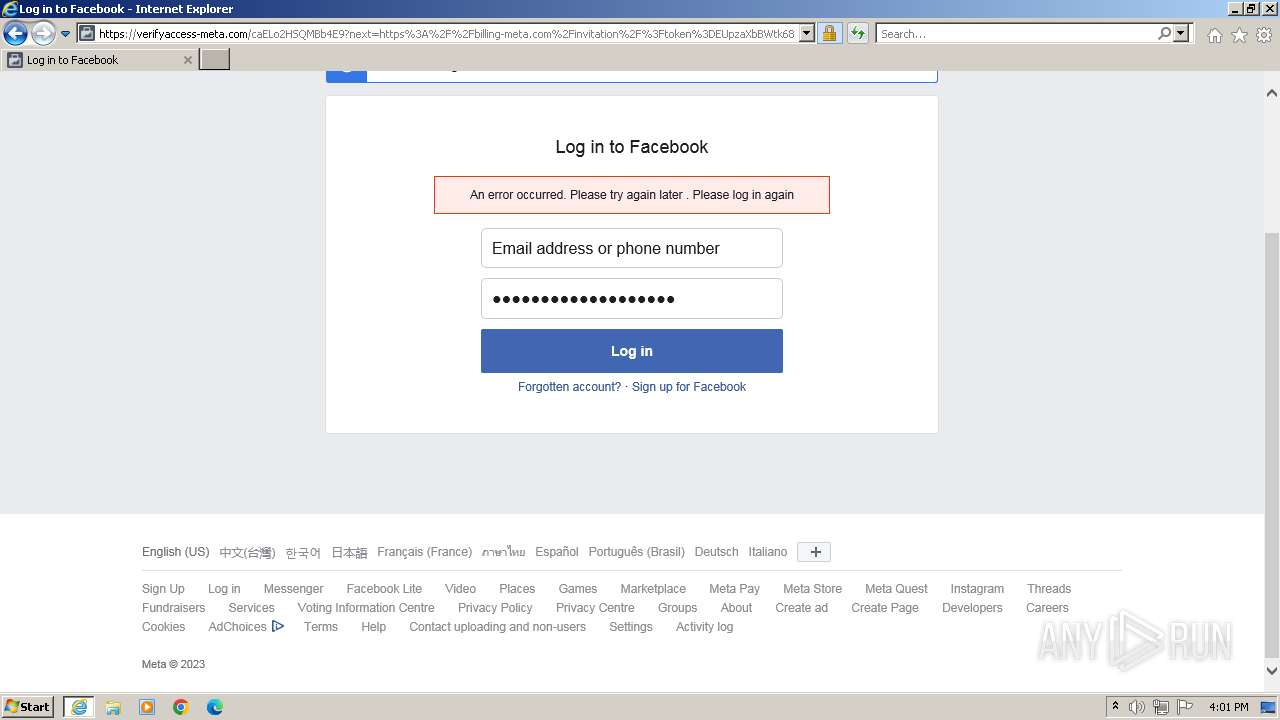Focus the password field

tap(632, 298)
